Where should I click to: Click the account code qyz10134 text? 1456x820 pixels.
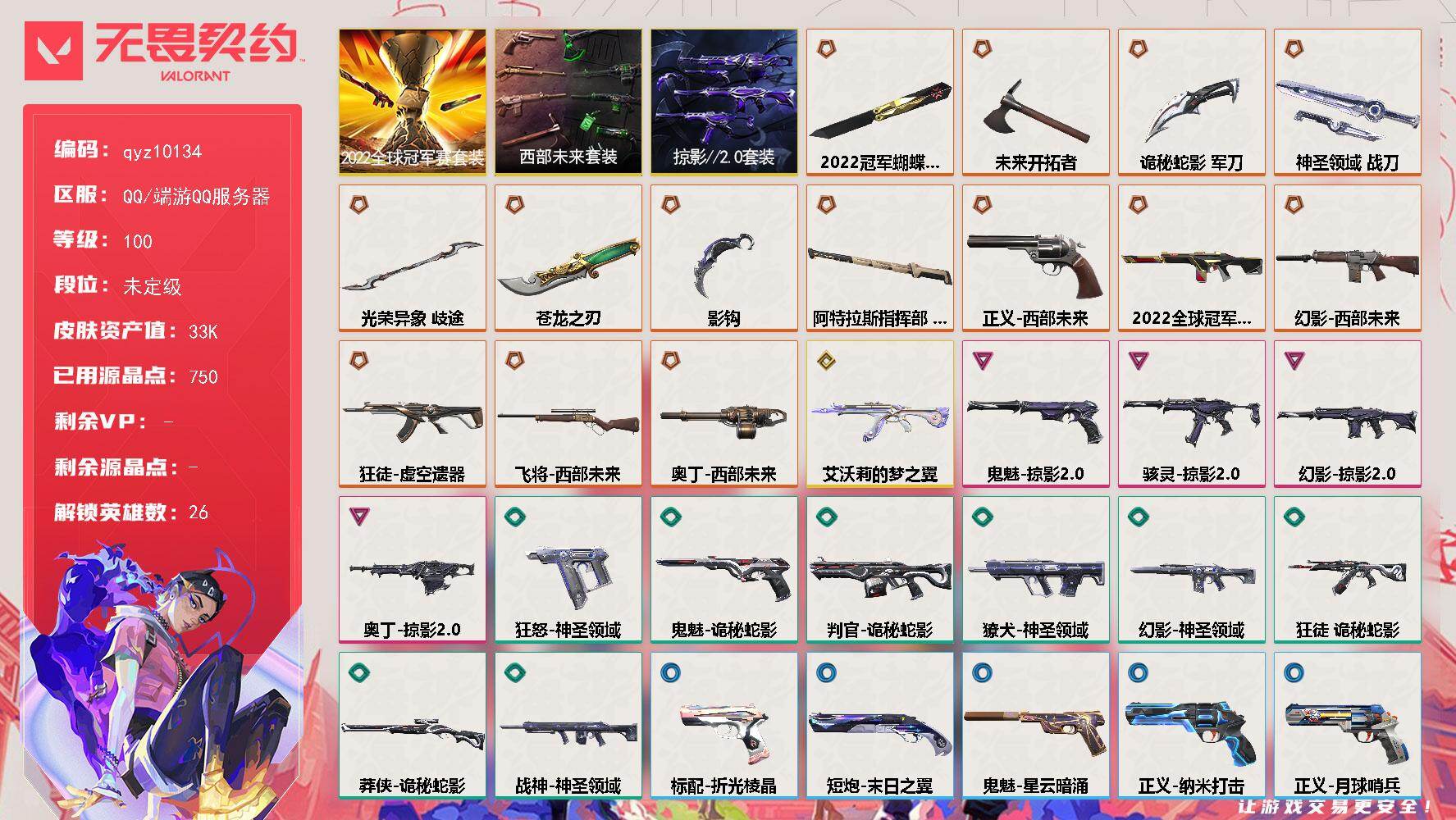tap(162, 152)
